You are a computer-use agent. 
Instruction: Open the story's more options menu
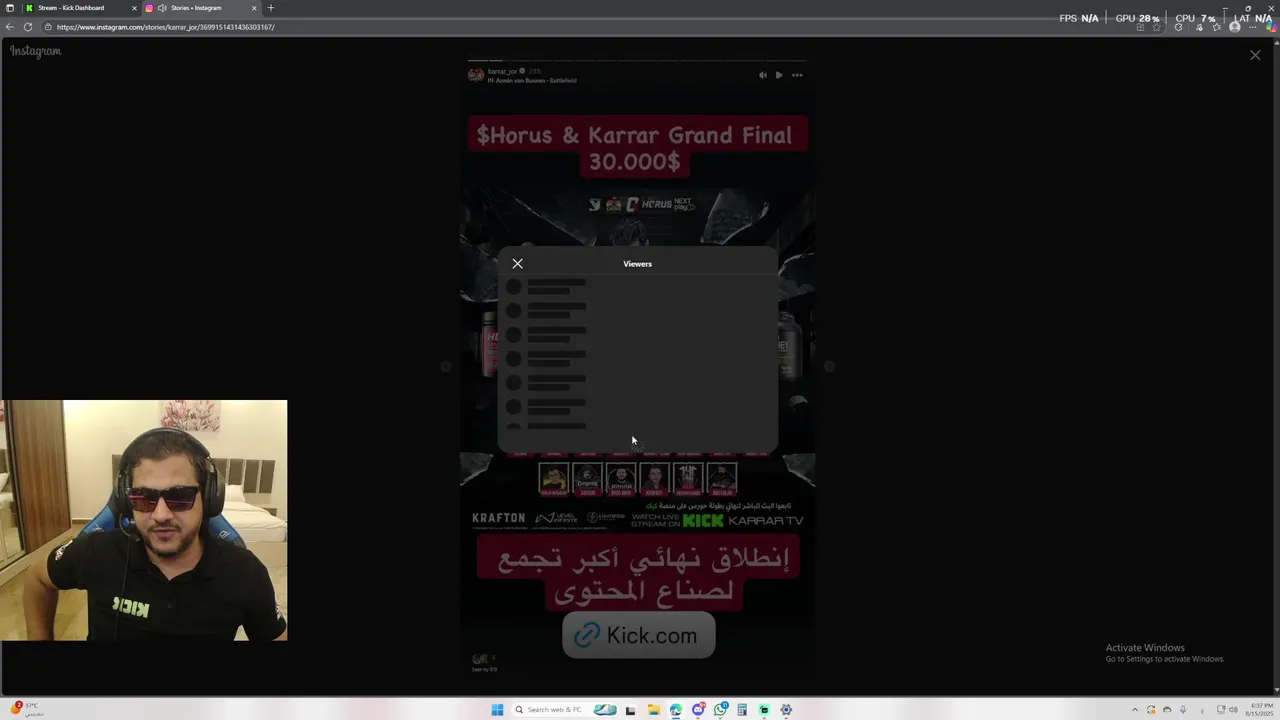coord(797,75)
